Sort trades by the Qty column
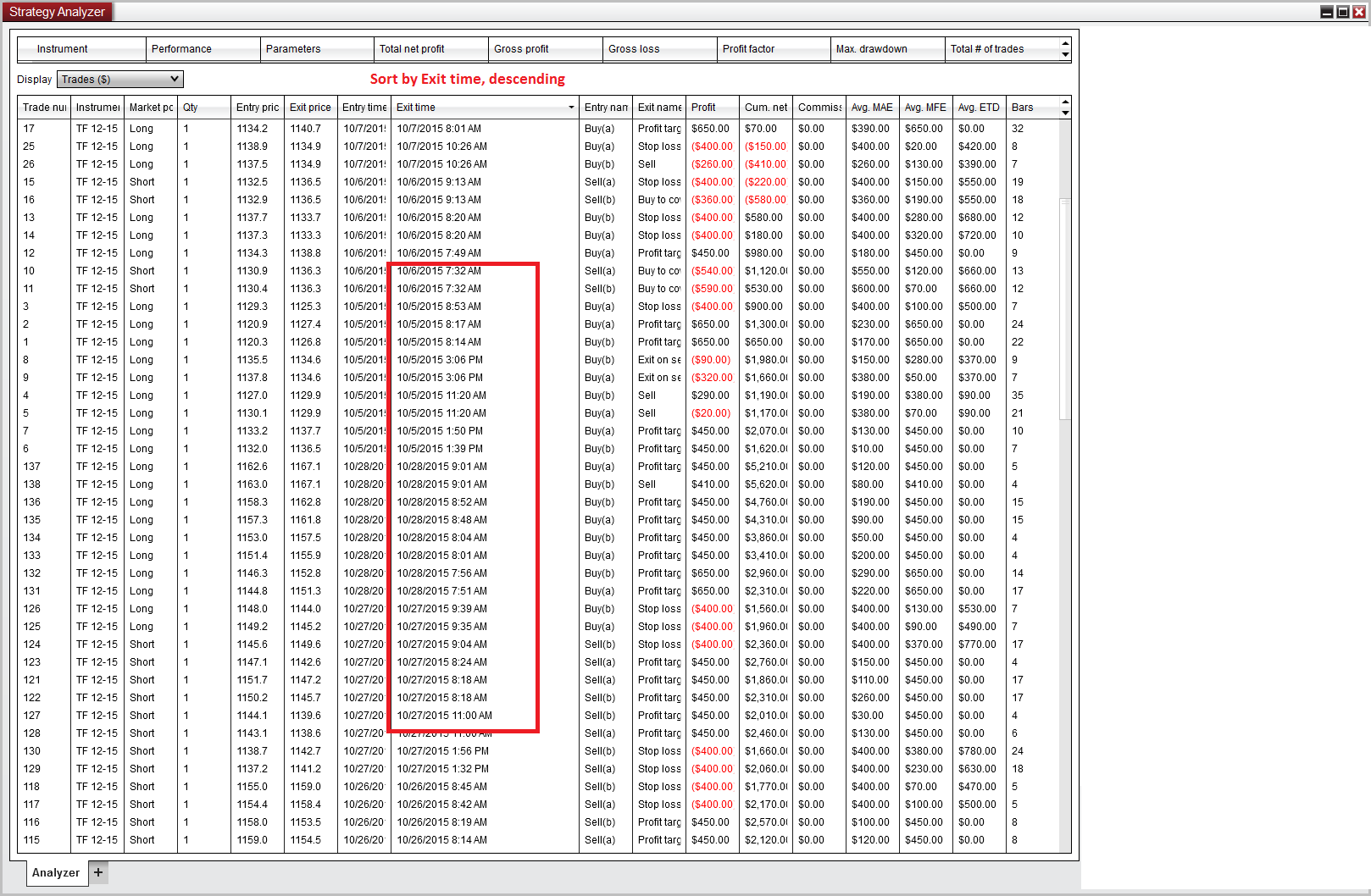This screenshot has width=1371, height=896. [204, 108]
